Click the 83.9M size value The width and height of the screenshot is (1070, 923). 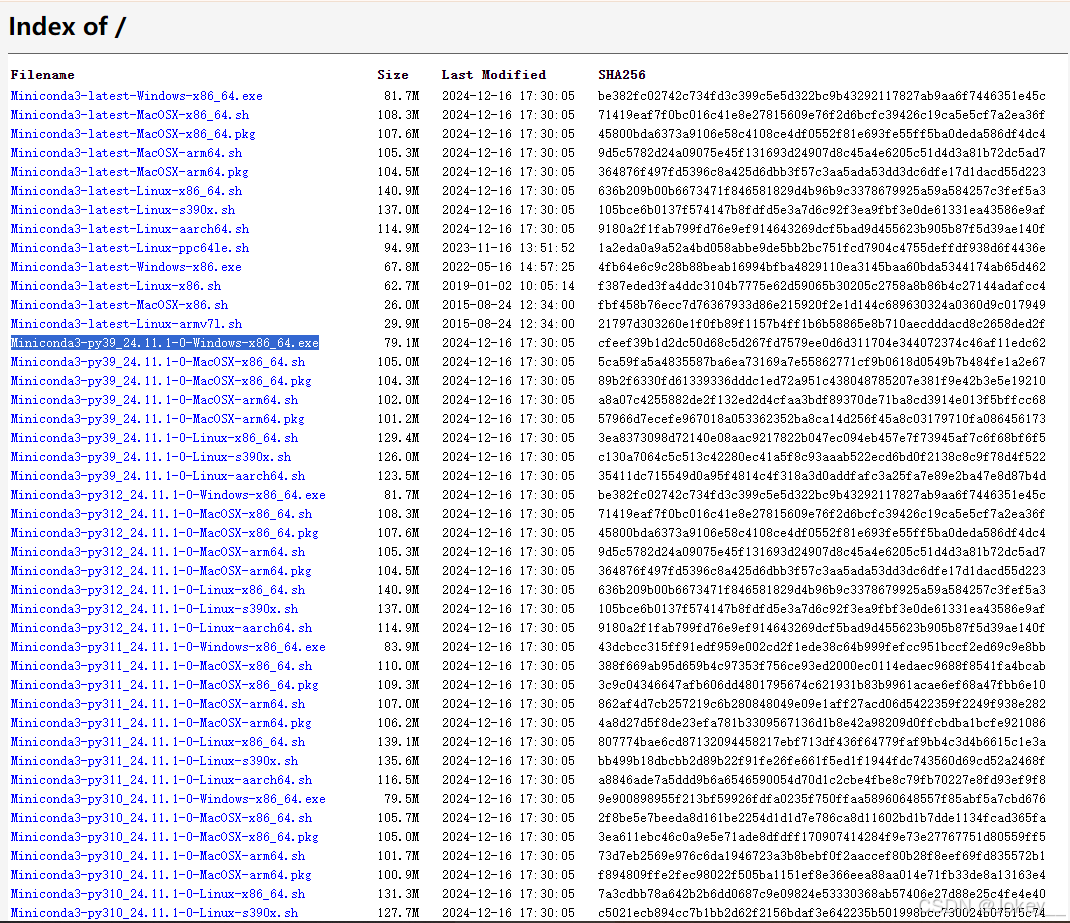[x=402, y=647]
